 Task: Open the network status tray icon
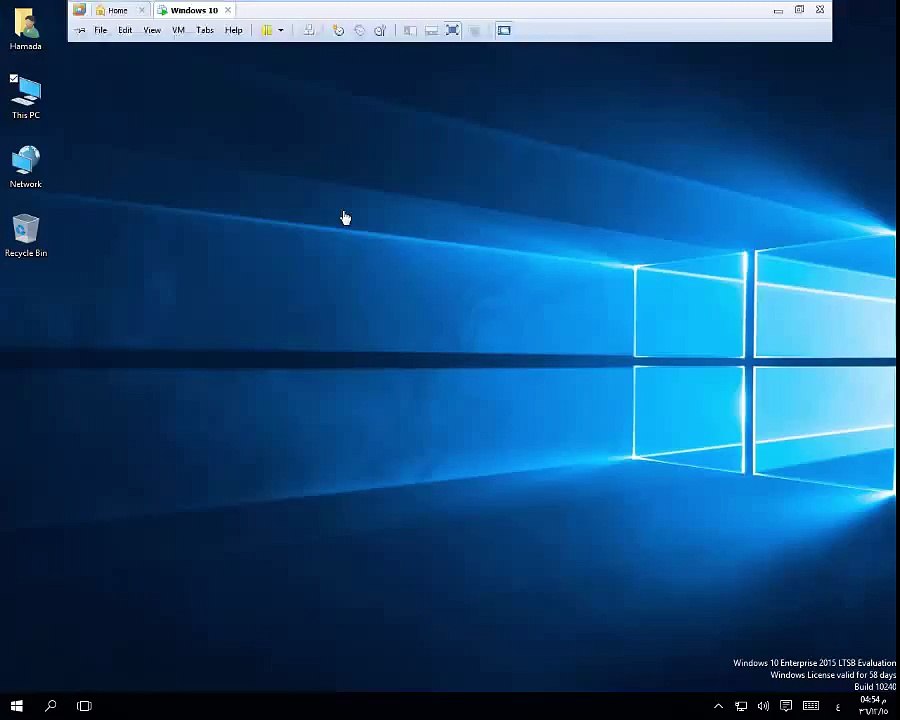pos(741,706)
